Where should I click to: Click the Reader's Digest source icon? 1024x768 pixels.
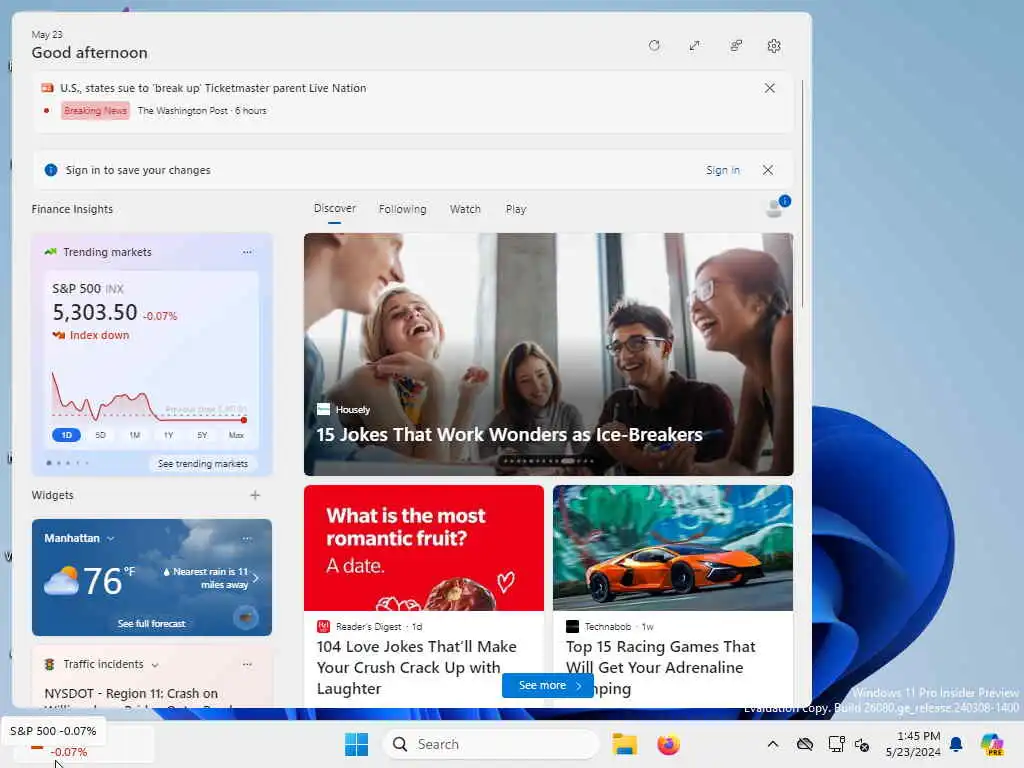pos(323,626)
